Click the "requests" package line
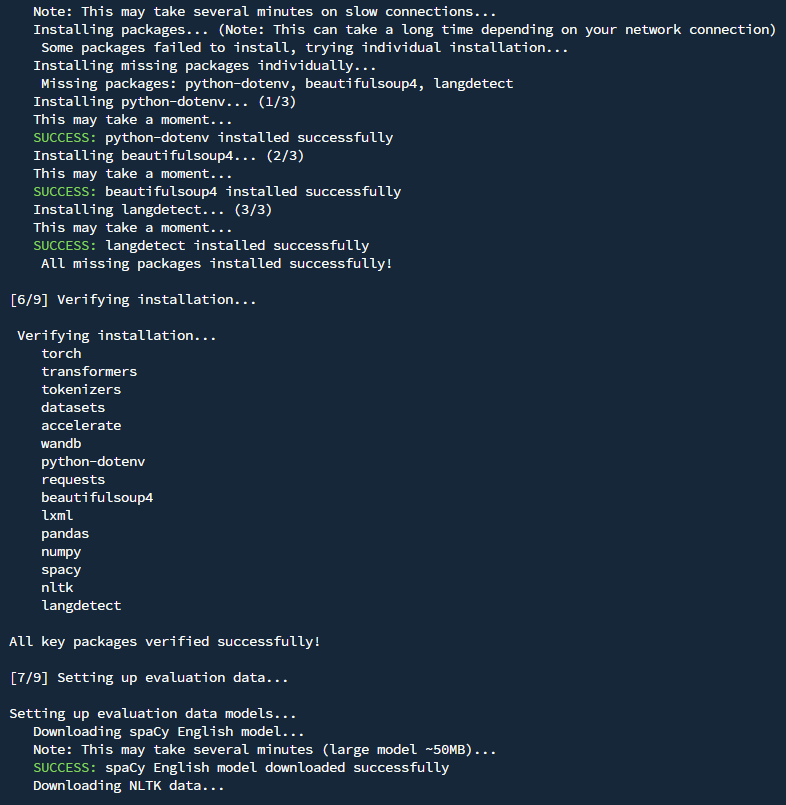 click(x=73, y=480)
